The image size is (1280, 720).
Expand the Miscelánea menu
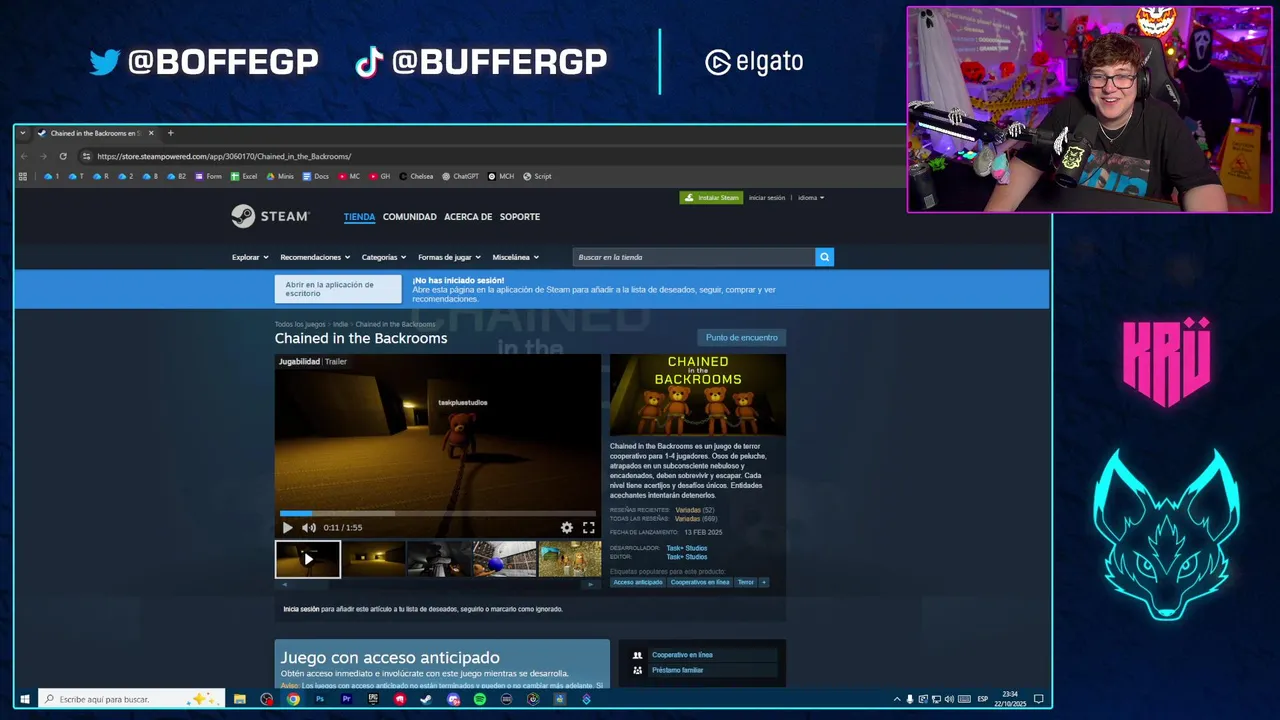[516, 257]
